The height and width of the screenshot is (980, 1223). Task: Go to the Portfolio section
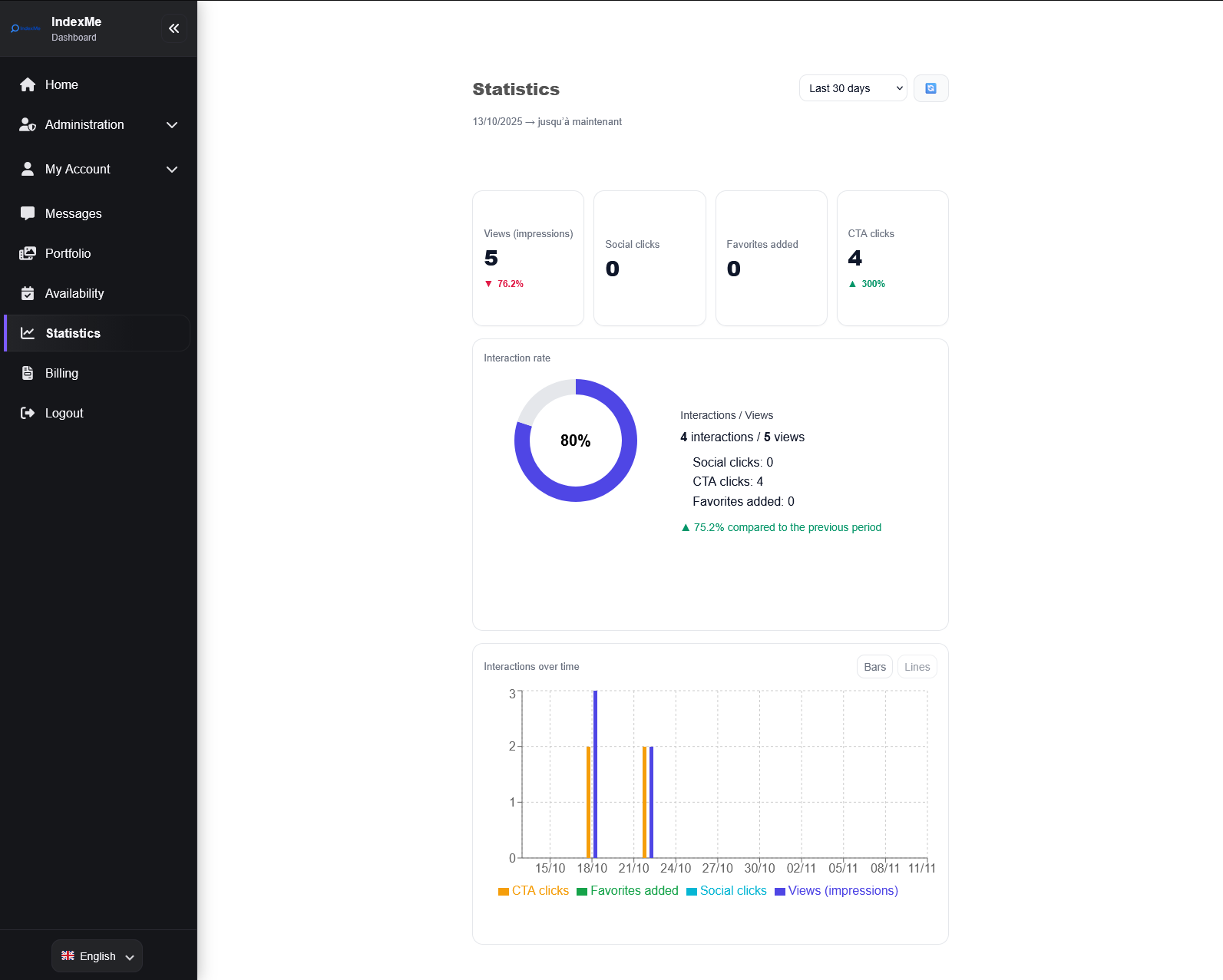click(97, 253)
